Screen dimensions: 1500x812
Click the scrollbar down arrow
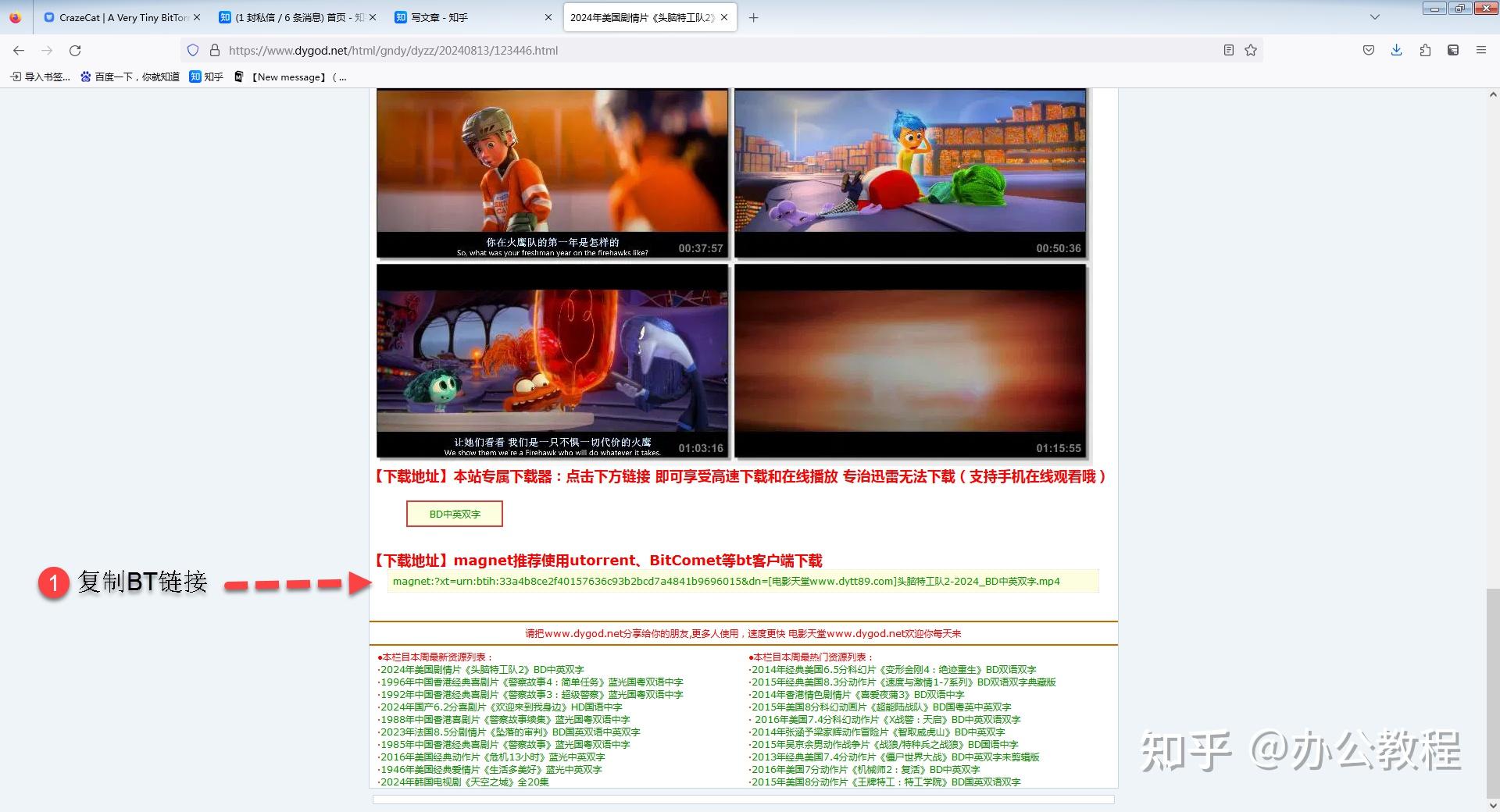tap(1492, 805)
